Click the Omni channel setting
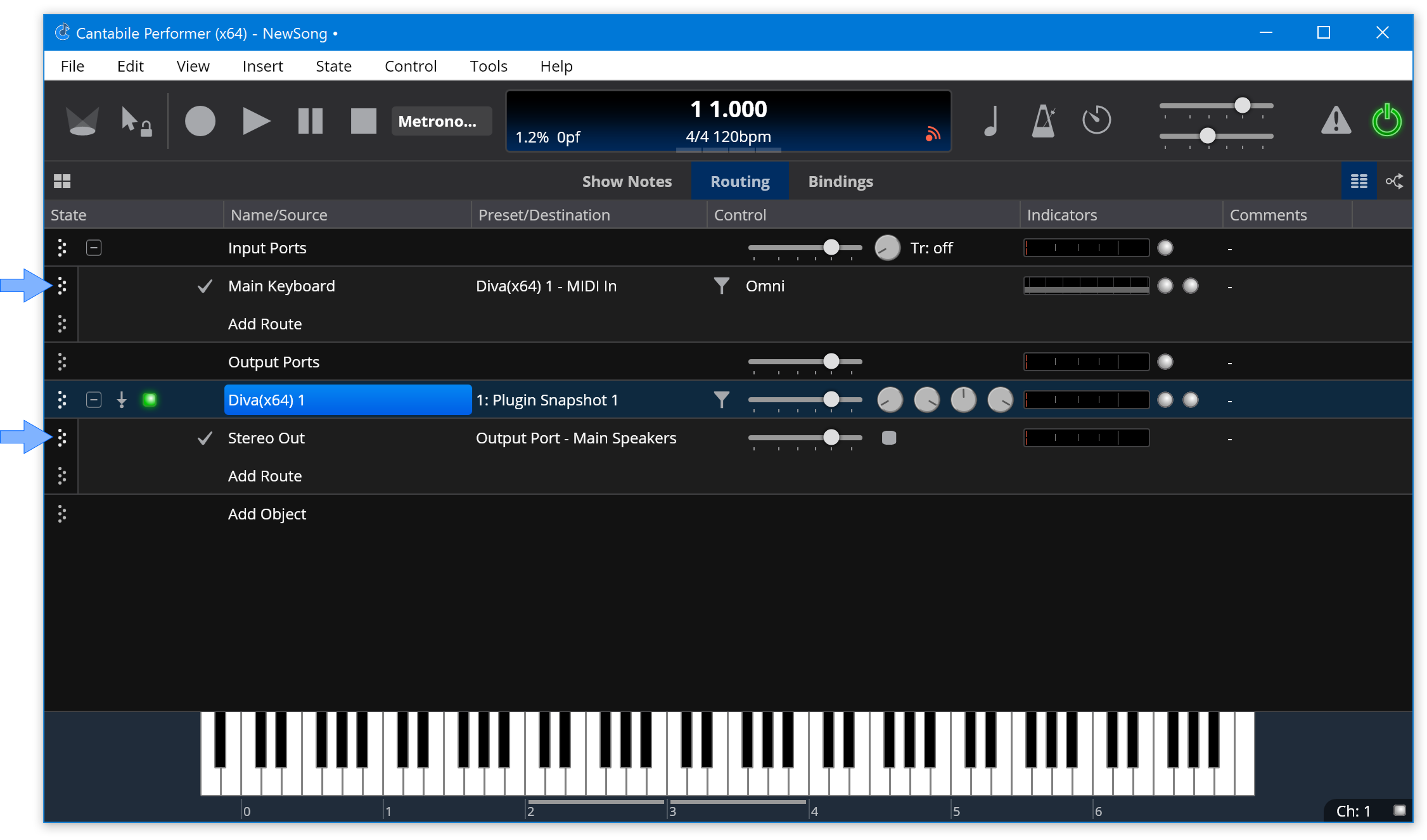1427x840 pixels. (x=765, y=286)
